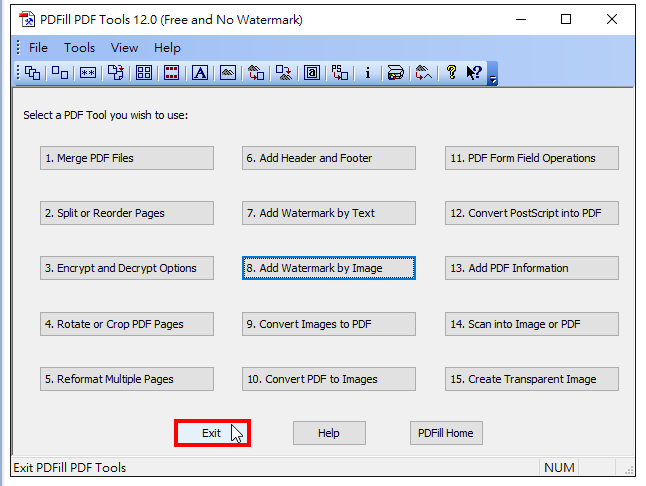646x486 pixels.
Task: Click the Rotate or Crop toolbar icon
Action: click(116, 73)
